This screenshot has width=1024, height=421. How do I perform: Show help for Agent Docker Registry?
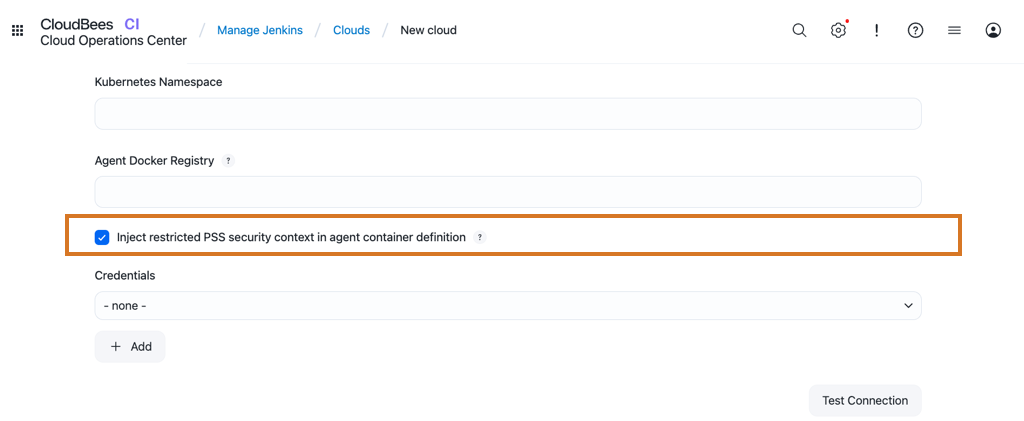pyautogui.click(x=228, y=161)
